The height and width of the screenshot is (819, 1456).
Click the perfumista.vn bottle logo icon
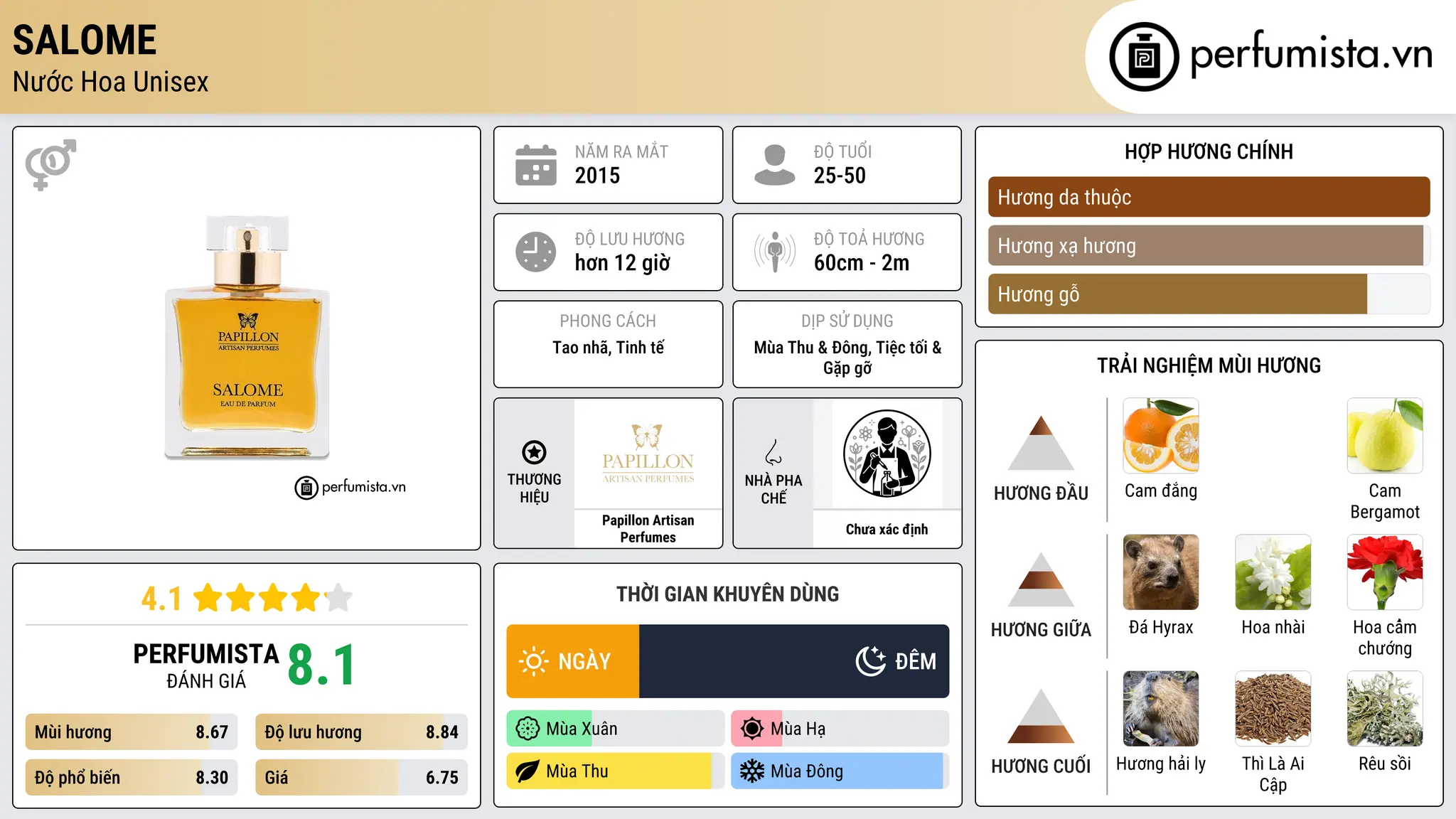coord(1144,57)
